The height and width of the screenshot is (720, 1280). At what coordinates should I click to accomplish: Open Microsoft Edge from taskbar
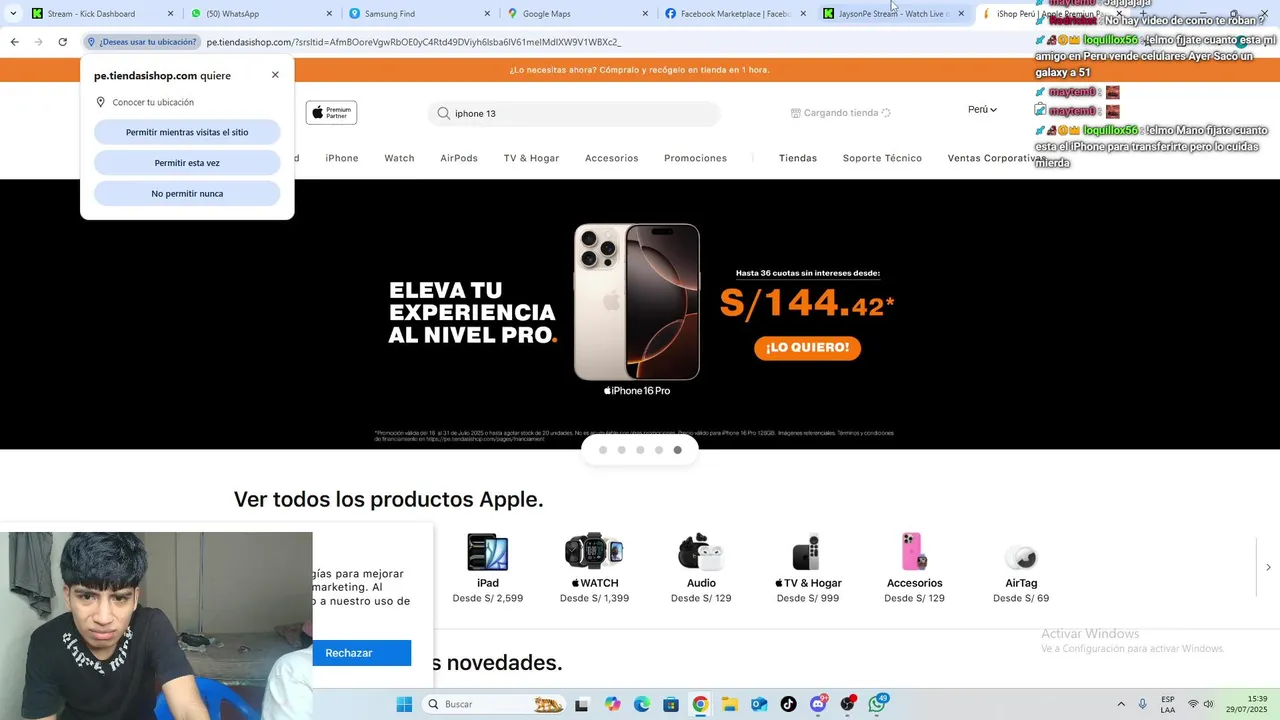(x=642, y=704)
